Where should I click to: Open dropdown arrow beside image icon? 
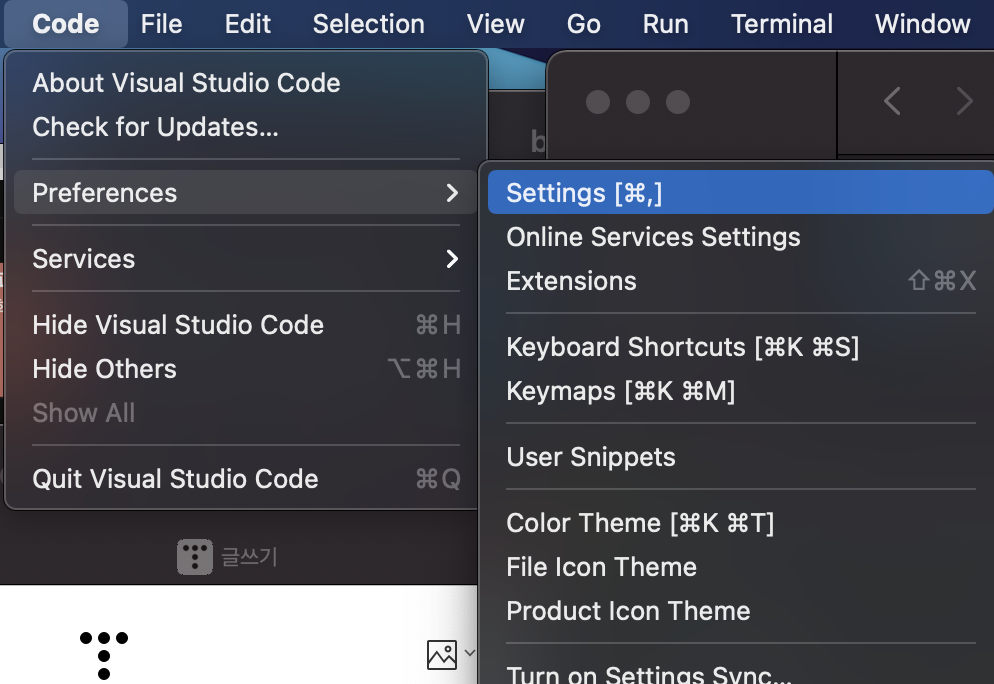point(470,652)
